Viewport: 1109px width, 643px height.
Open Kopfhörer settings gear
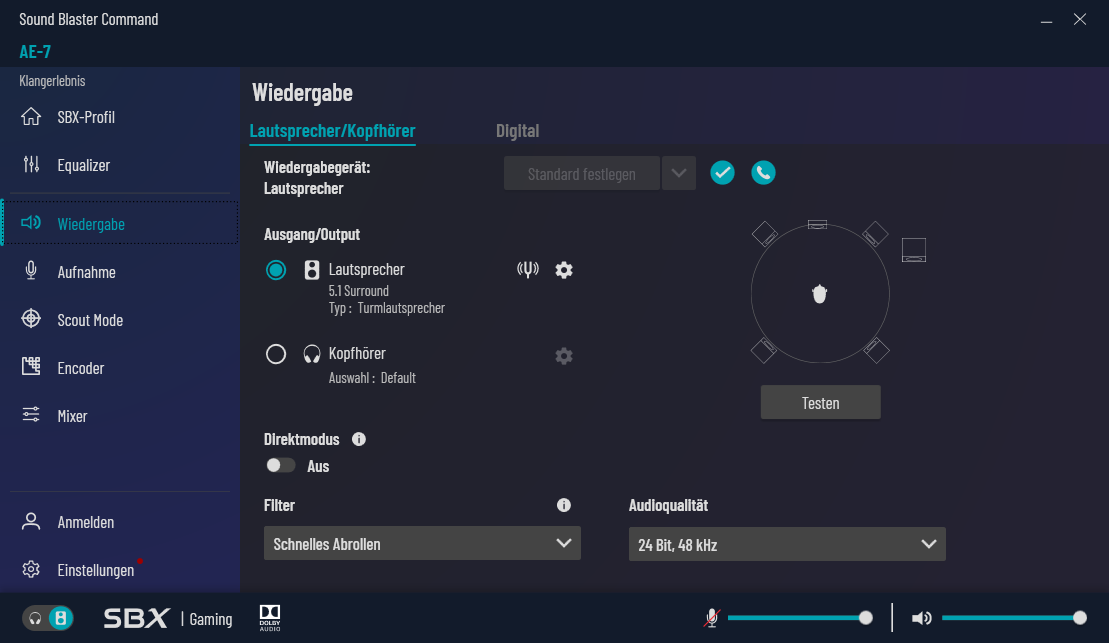pos(564,356)
